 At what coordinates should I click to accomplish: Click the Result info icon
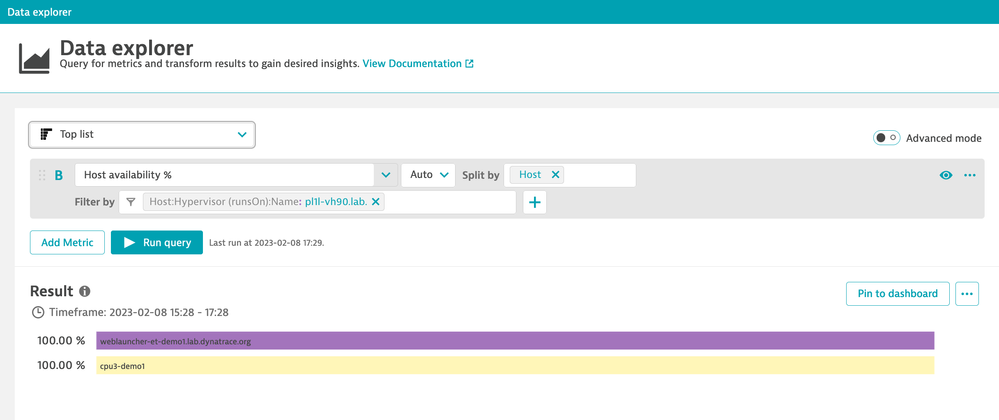85,292
